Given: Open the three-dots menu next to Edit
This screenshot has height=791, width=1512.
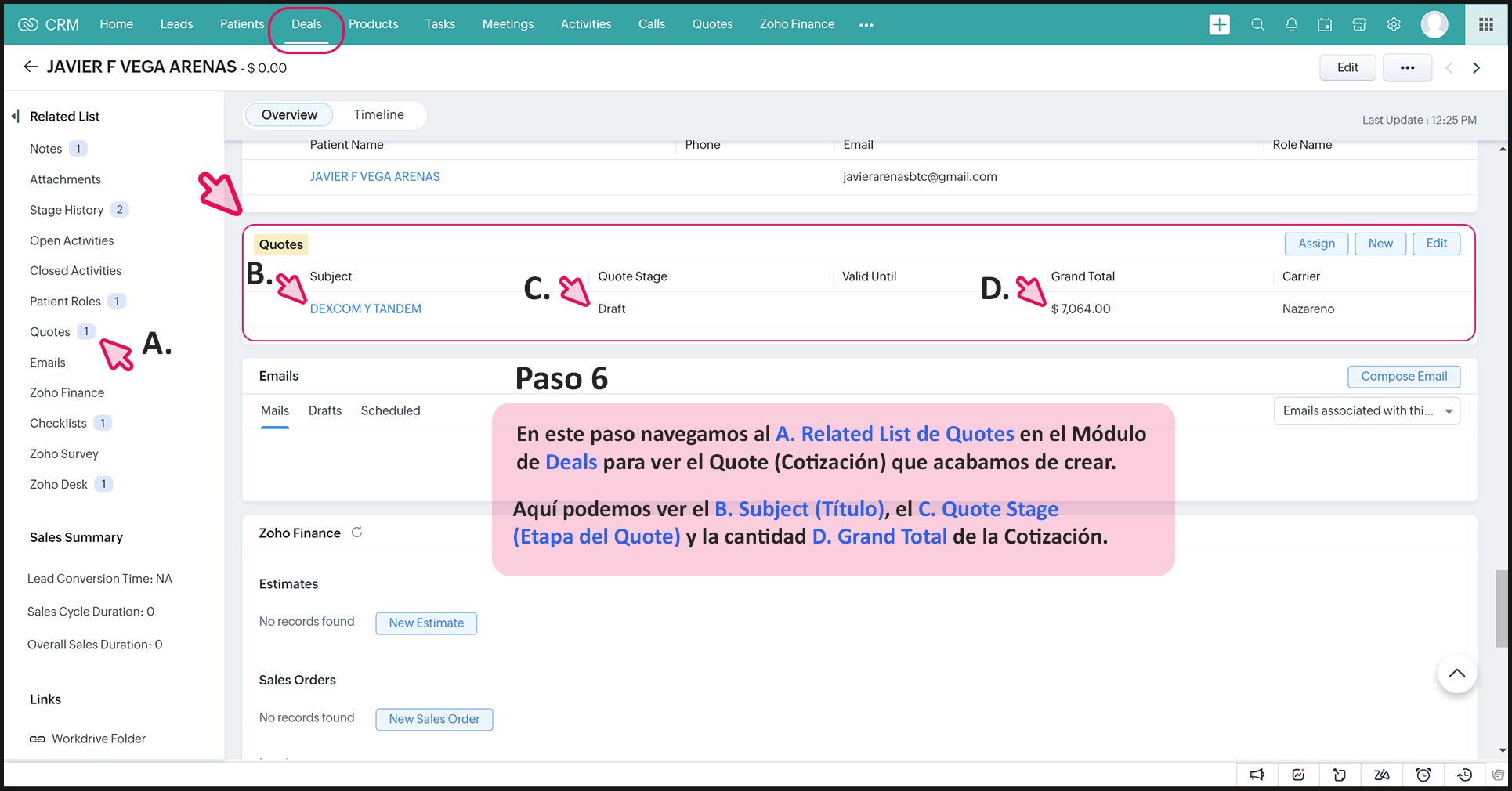Looking at the screenshot, I should pyautogui.click(x=1407, y=68).
